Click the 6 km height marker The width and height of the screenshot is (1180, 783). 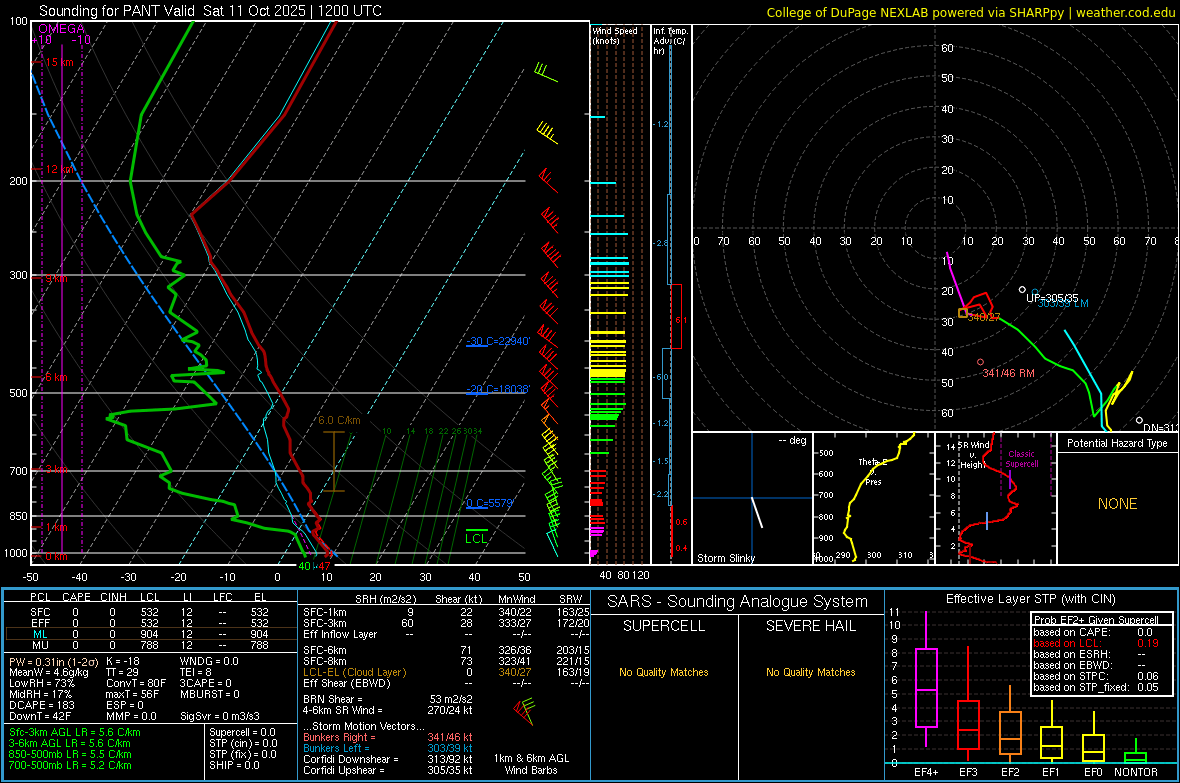(56, 376)
